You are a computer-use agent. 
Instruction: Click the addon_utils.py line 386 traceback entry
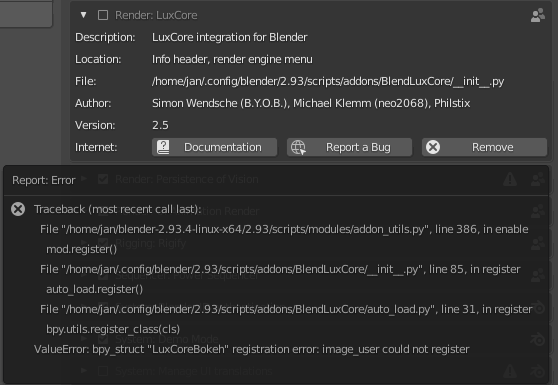pyautogui.click(x=284, y=230)
